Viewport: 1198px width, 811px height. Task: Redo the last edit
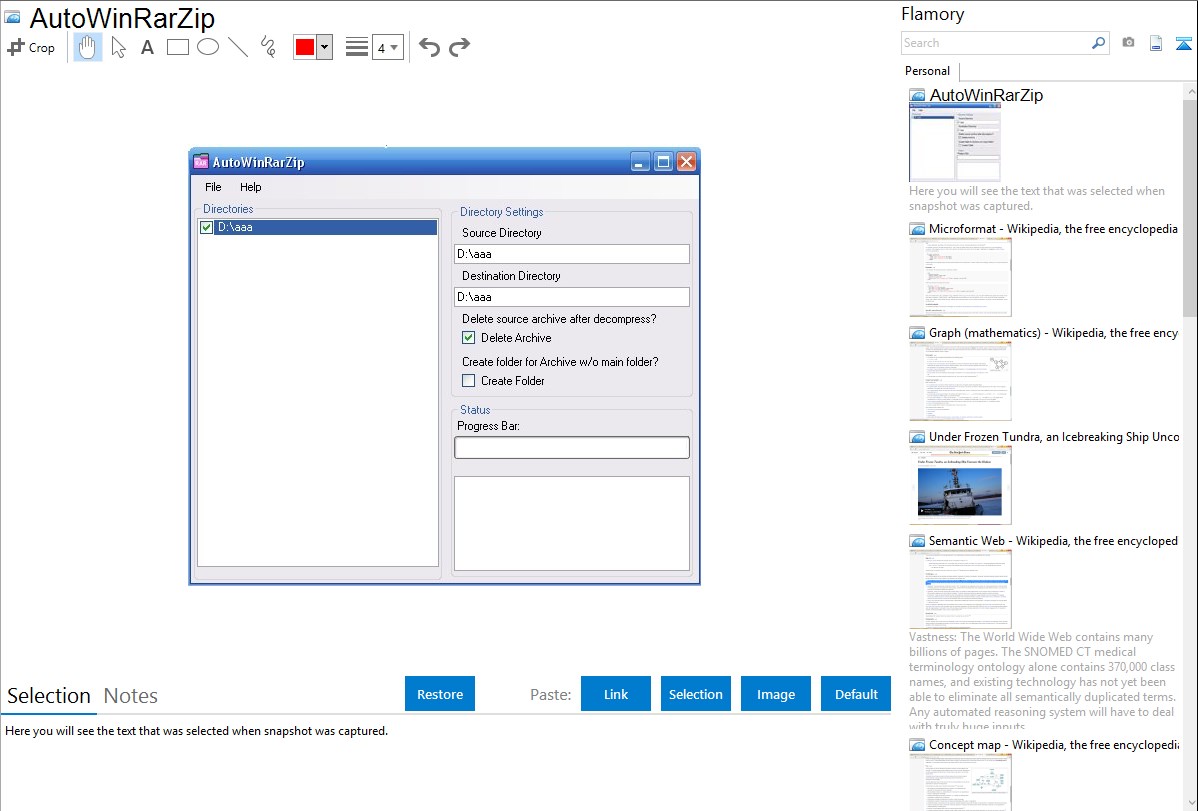click(x=459, y=47)
